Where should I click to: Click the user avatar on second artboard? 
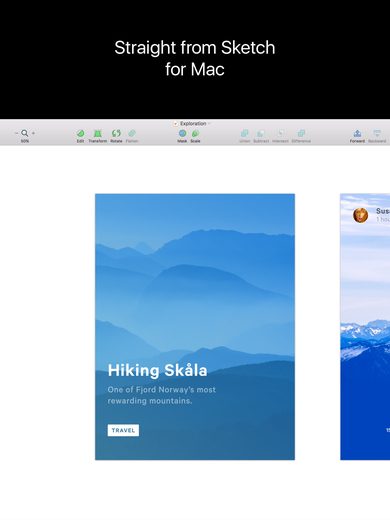(360, 215)
